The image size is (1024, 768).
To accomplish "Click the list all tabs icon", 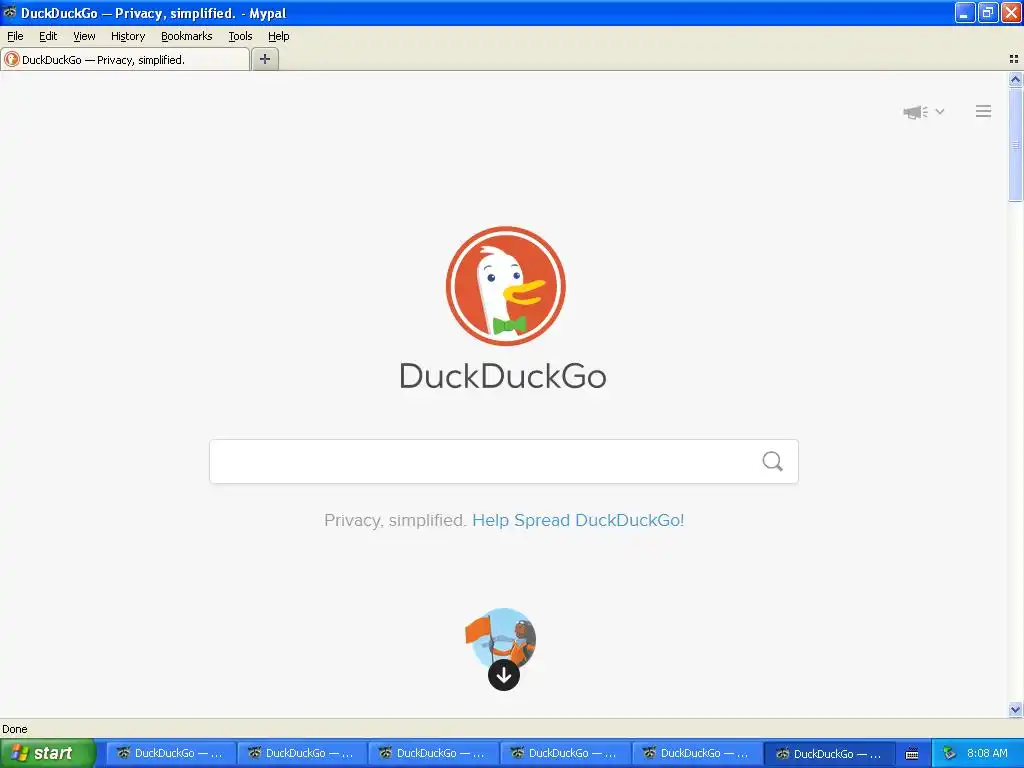I will pos(1014,59).
